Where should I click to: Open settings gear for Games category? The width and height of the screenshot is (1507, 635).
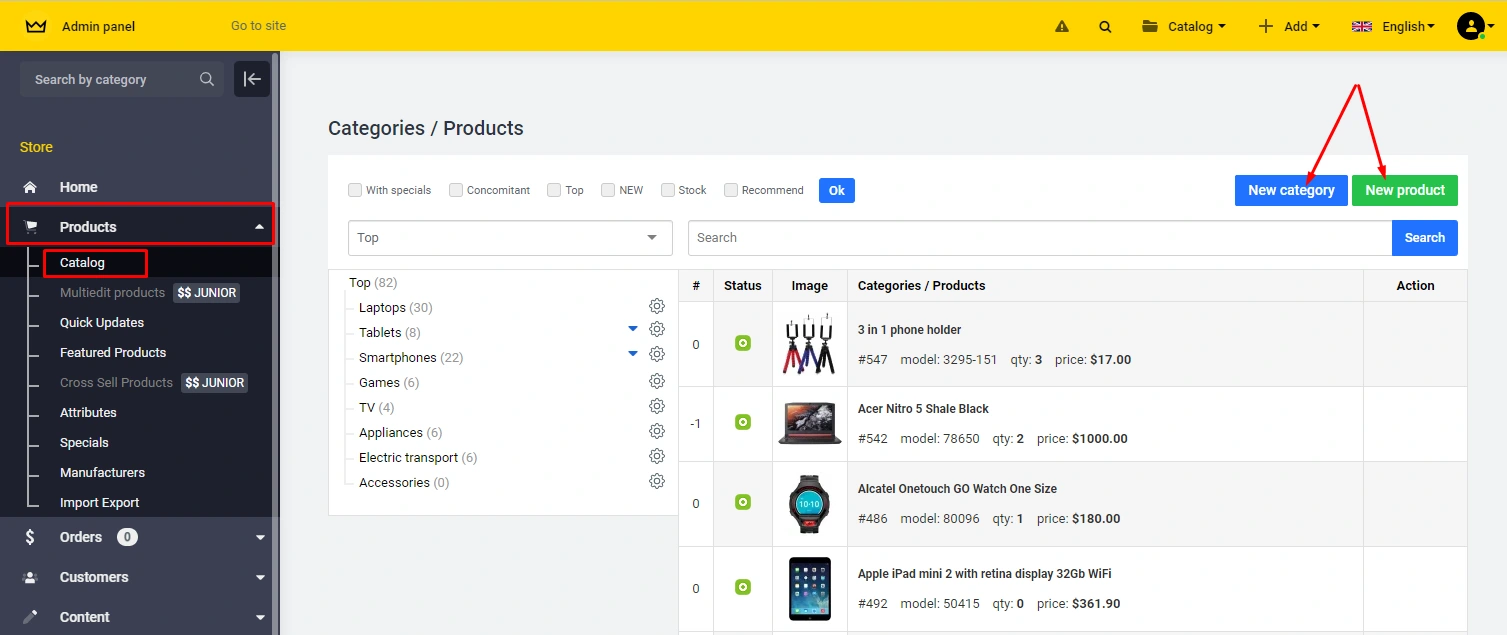click(657, 381)
